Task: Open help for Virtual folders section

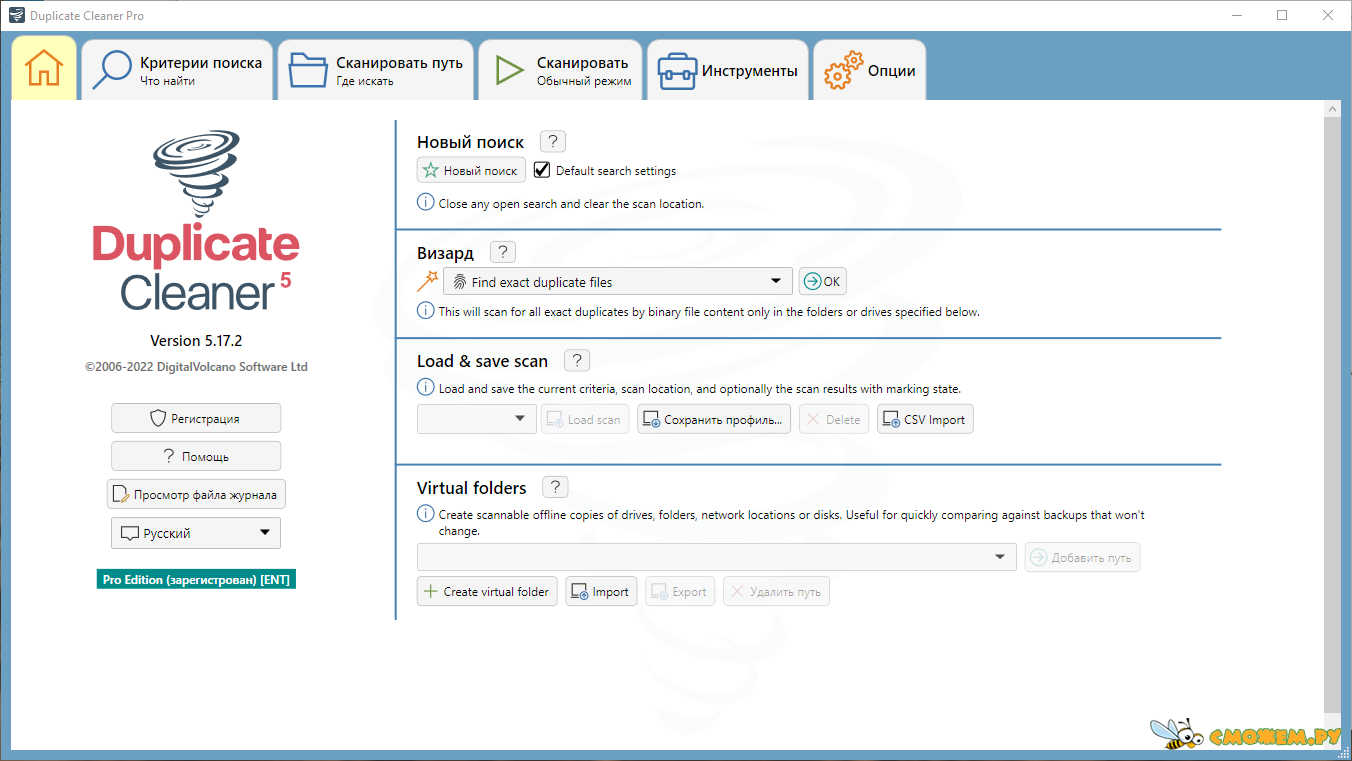Action: [555, 487]
